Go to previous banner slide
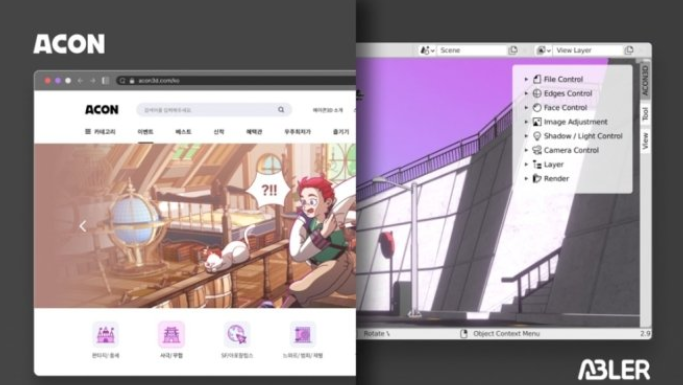 [83, 226]
